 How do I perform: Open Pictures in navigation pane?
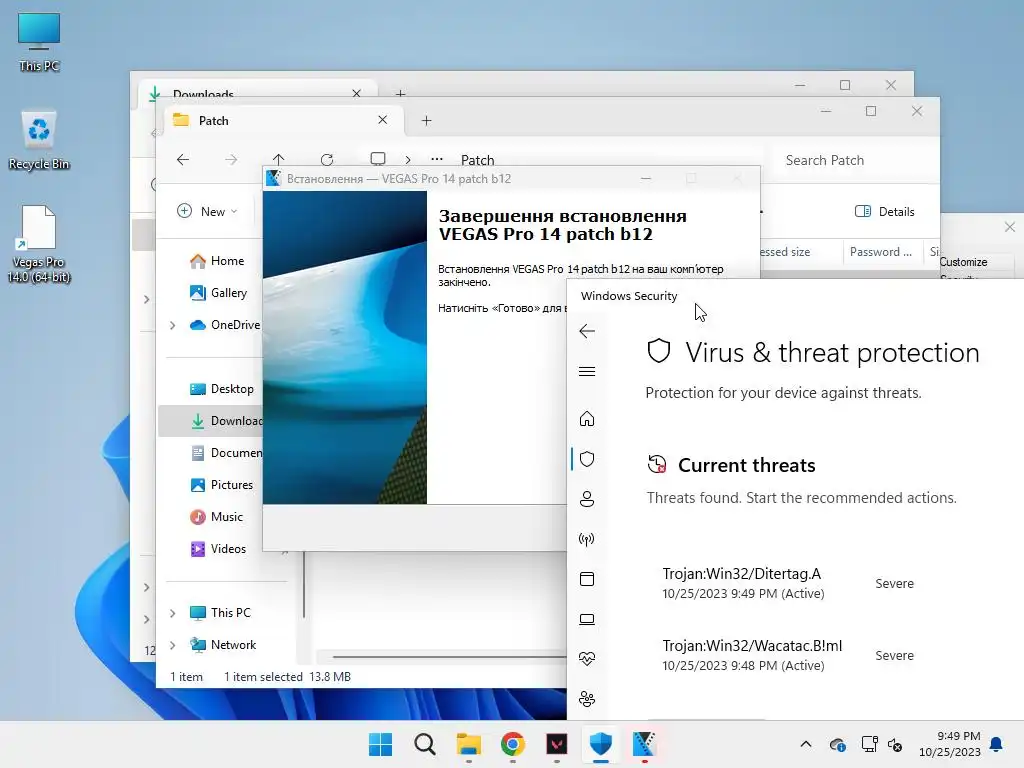pos(221,485)
